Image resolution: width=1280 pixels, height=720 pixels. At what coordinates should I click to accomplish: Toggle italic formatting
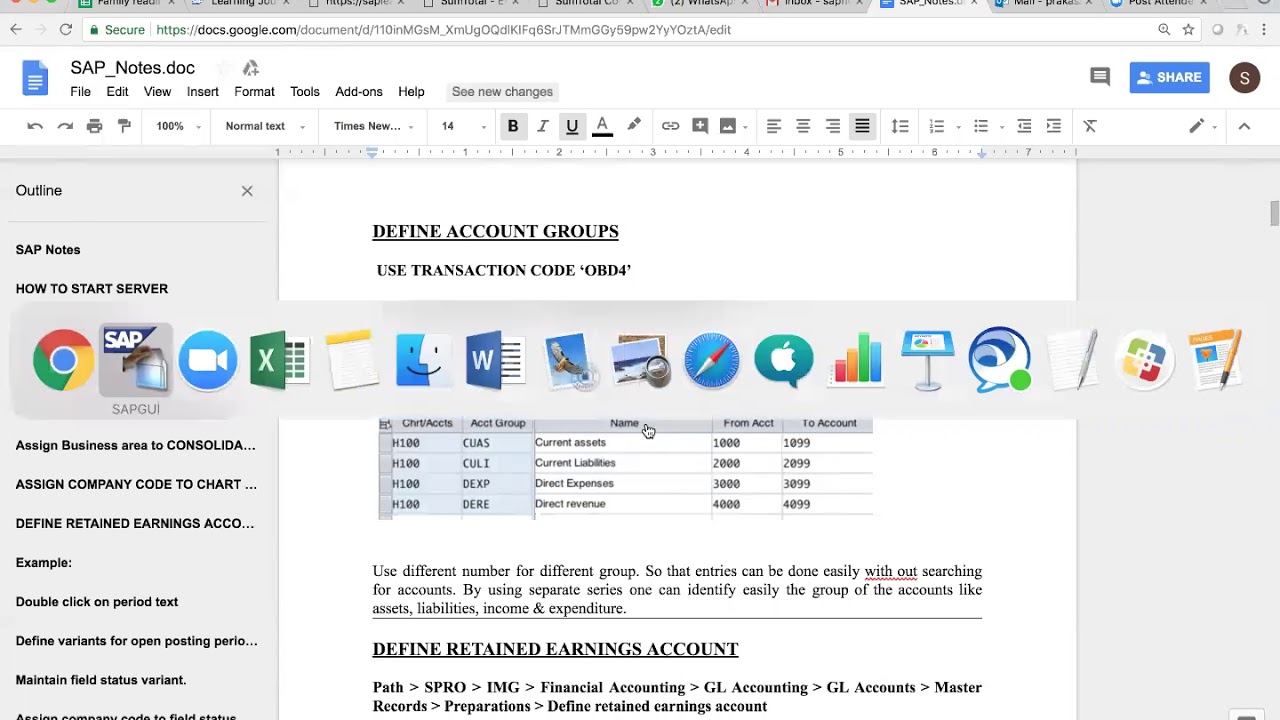pos(542,126)
